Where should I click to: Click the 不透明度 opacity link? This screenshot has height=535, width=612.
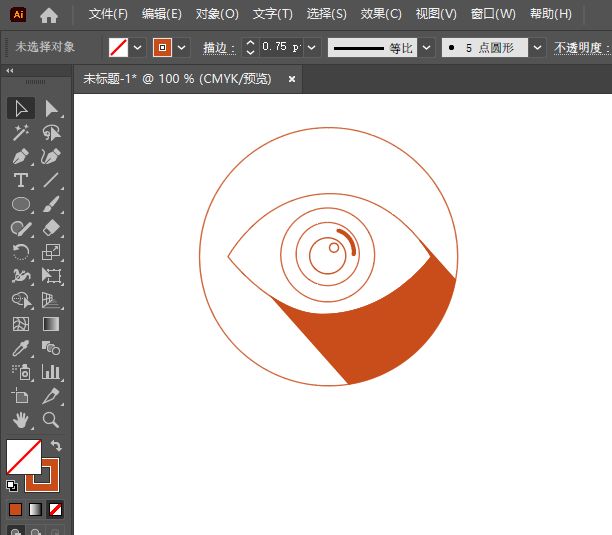581,47
